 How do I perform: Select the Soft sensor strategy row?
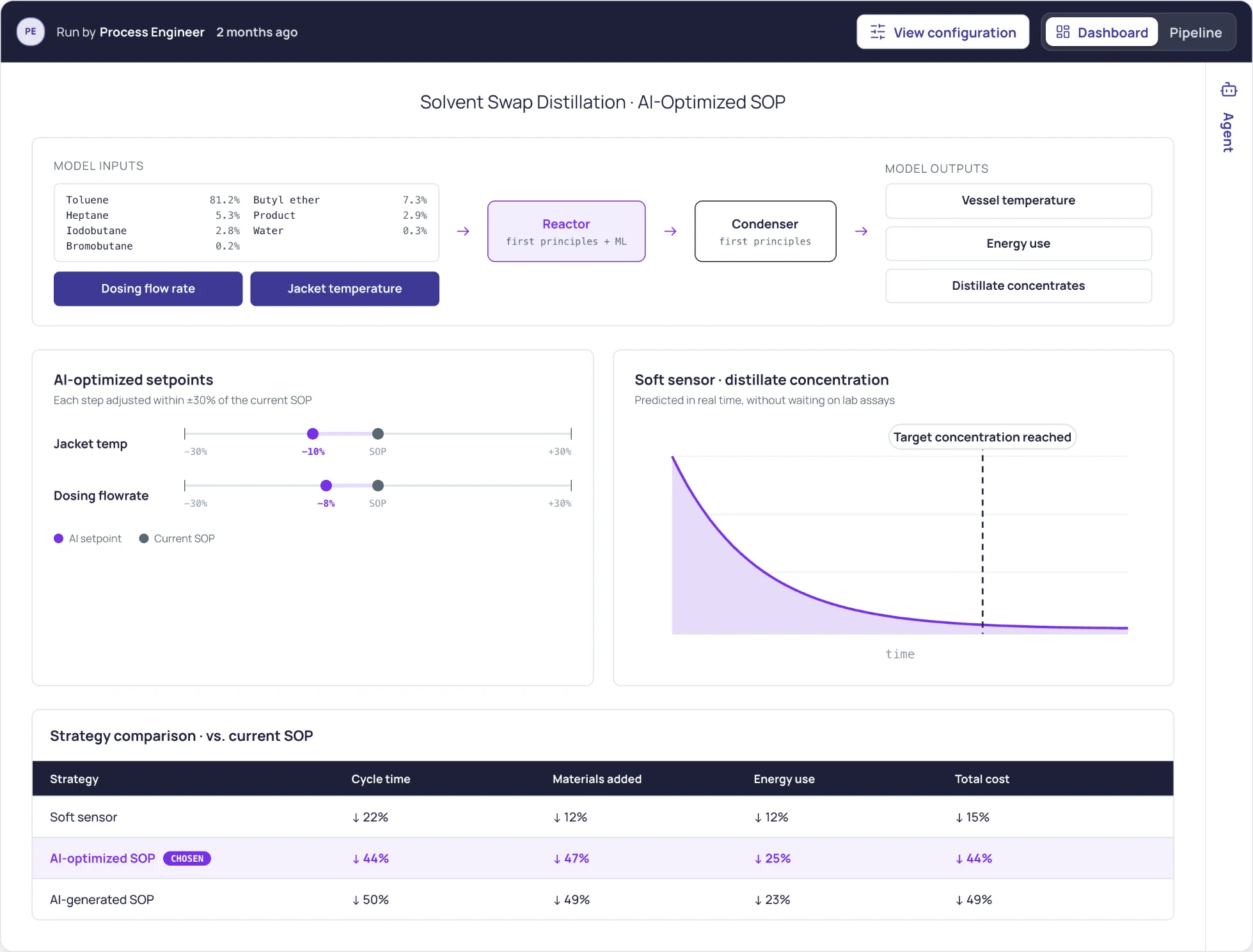[x=603, y=817]
